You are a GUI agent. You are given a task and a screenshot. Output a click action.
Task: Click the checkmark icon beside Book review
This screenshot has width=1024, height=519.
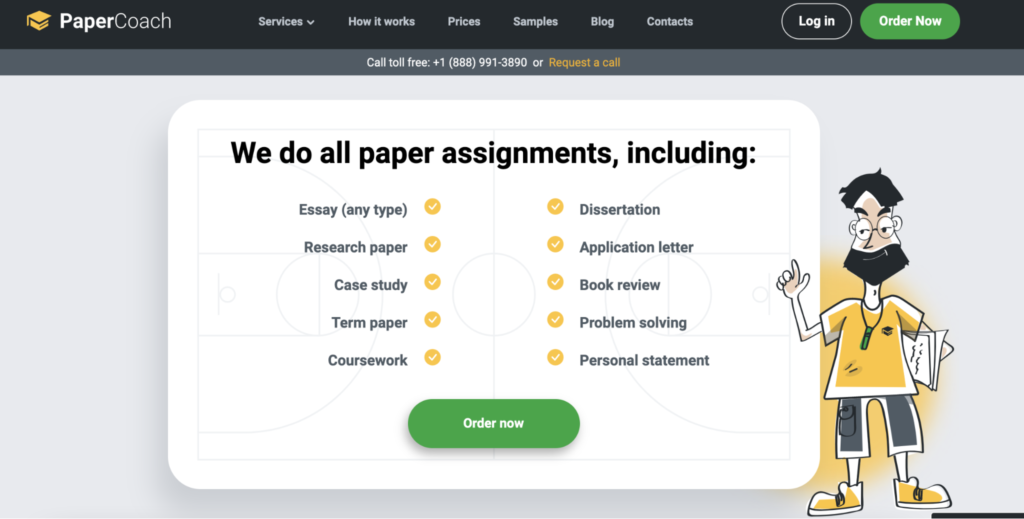point(555,282)
